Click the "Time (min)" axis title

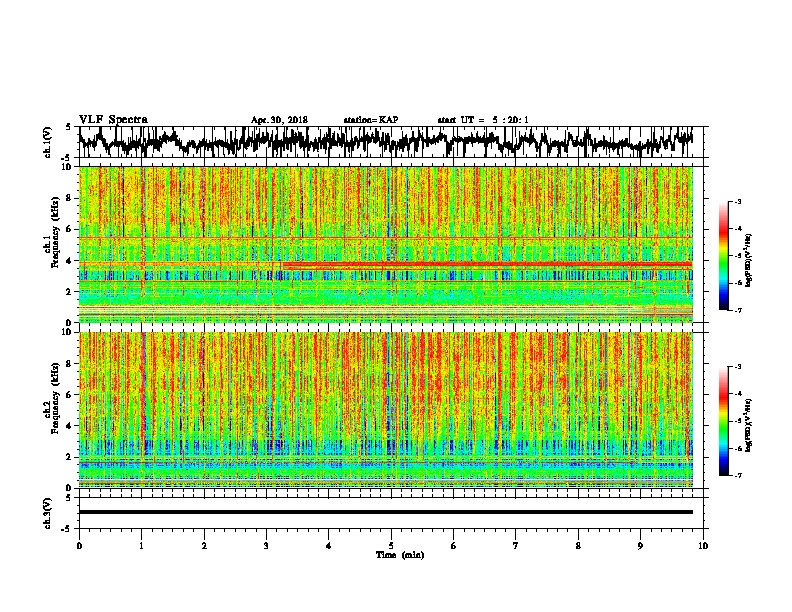coord(400,555)
